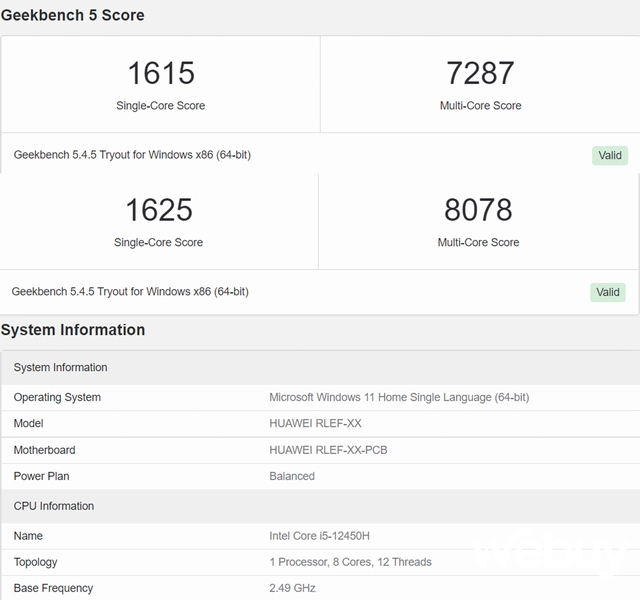640x600 pixels.
Task: Click the HUAWEI RLEF-XX-PCB motherboard value
Action: tap(328, 450)
